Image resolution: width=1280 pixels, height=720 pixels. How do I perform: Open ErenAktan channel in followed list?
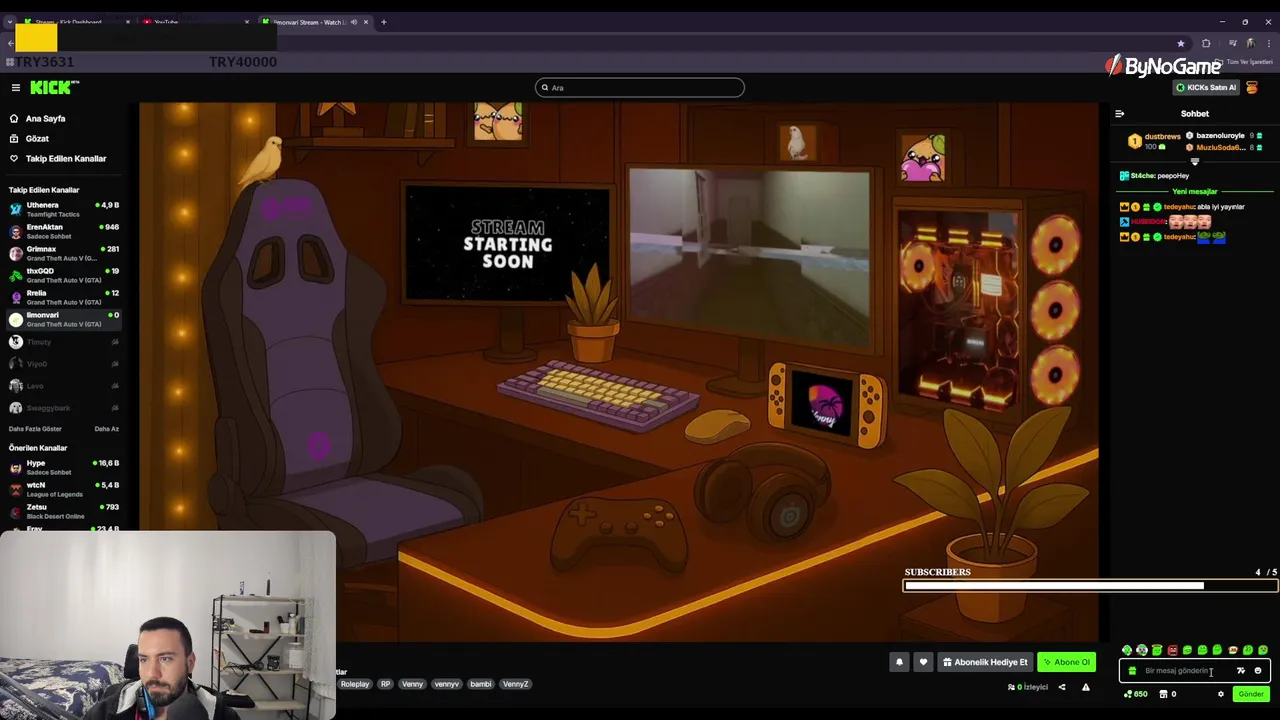tap(63, 231)
